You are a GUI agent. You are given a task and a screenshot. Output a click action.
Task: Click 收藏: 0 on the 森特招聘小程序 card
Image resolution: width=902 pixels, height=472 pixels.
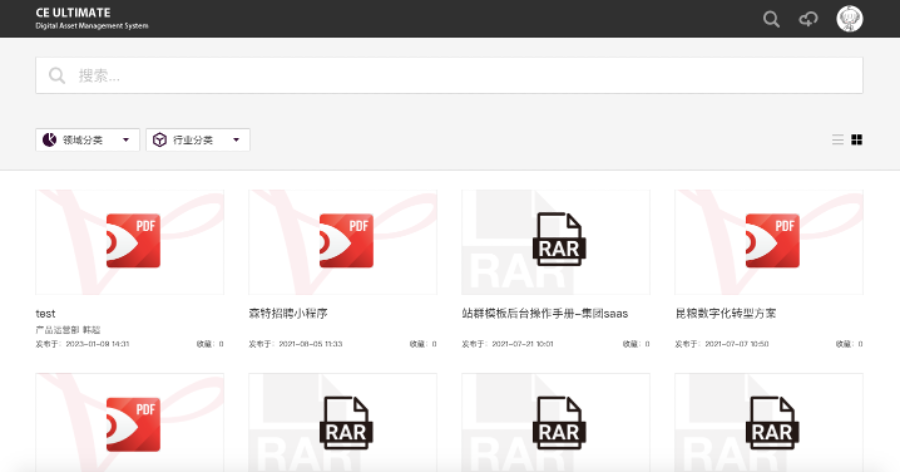(423, 344)
